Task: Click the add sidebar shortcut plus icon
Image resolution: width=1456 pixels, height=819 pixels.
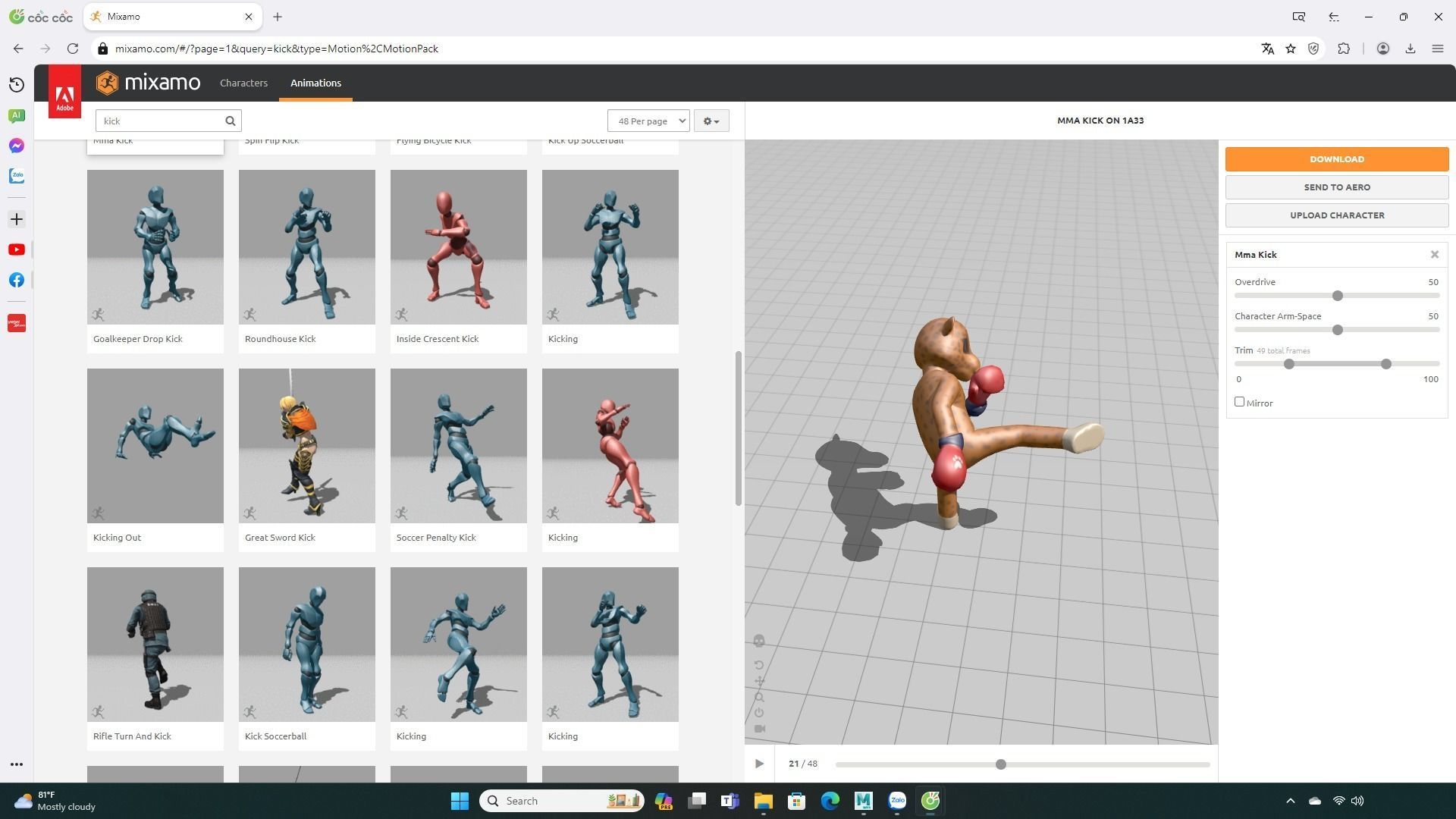Action: pos(17,220)
